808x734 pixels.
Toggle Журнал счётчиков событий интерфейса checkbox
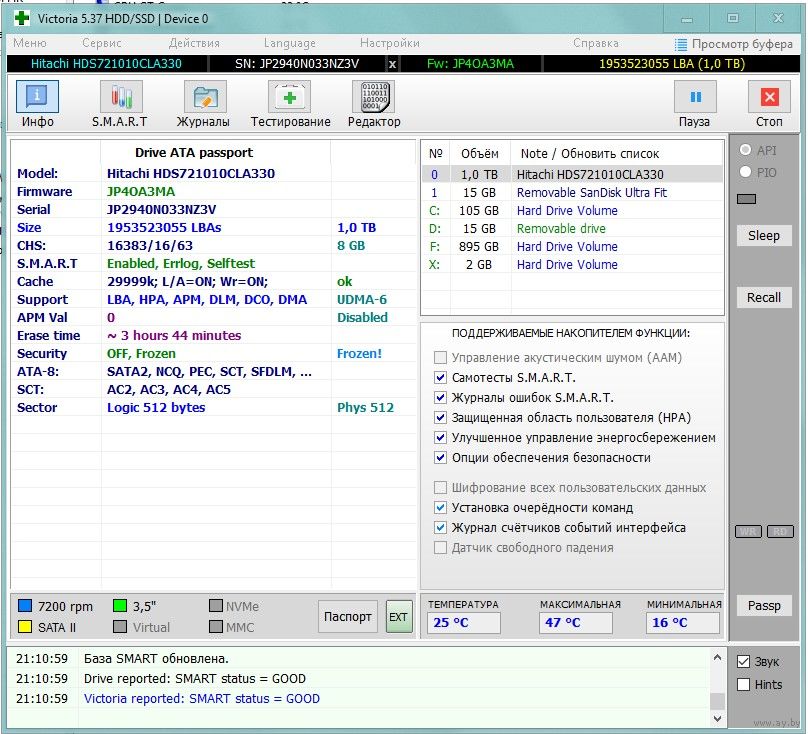(440, 527)
